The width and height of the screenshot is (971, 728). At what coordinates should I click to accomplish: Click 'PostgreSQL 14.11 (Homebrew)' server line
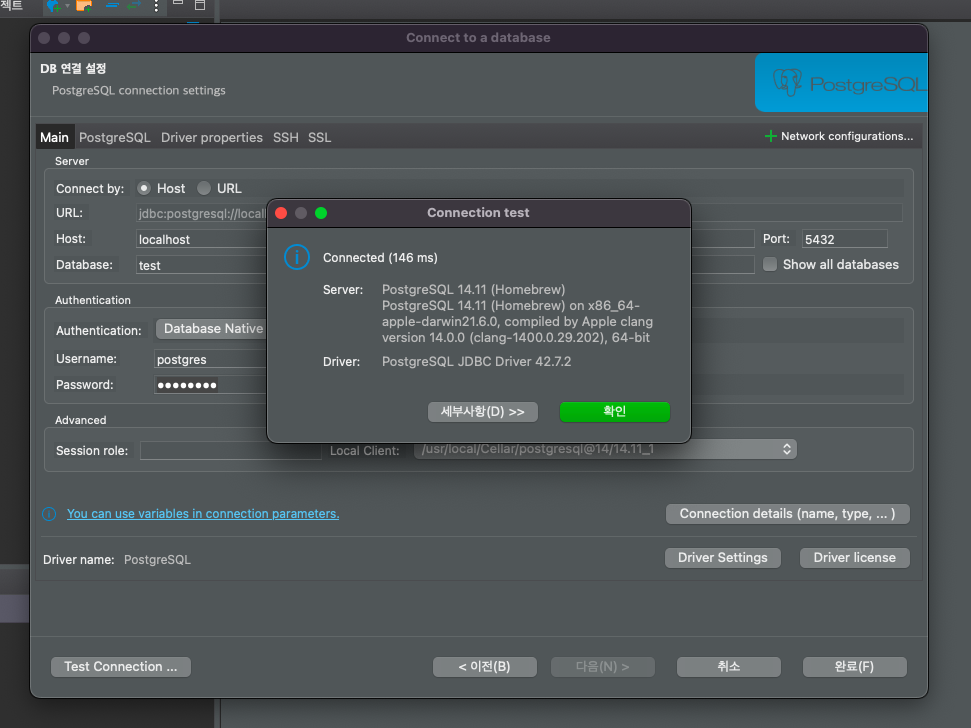coord(473,289)
